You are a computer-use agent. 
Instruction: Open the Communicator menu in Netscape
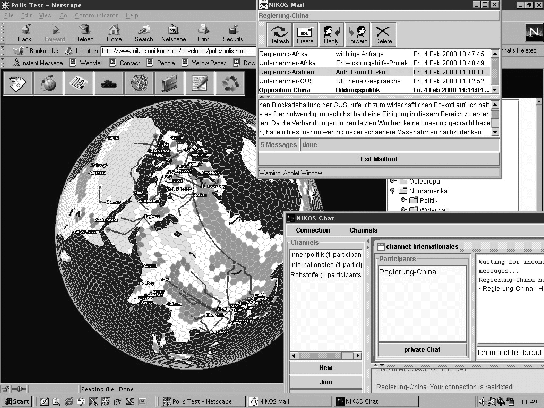96,15
